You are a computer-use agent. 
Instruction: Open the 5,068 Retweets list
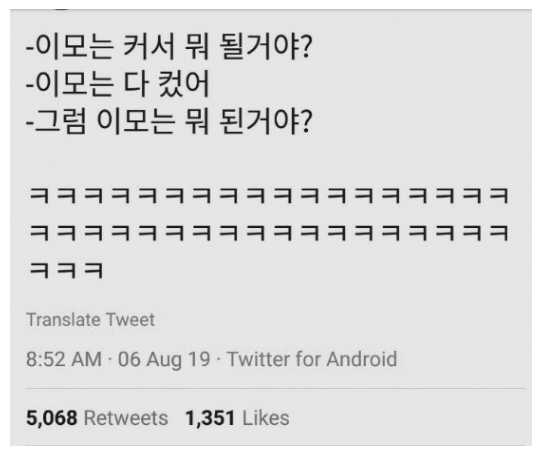[97, 418]
